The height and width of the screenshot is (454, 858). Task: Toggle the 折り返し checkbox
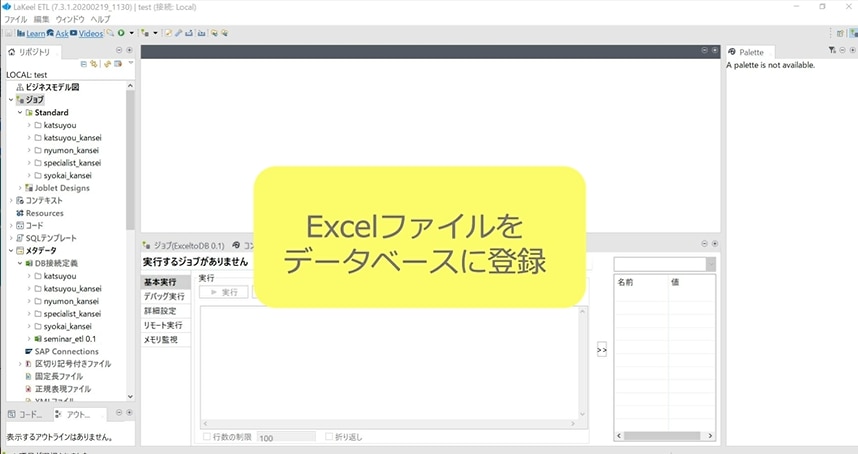click(329, 437)
